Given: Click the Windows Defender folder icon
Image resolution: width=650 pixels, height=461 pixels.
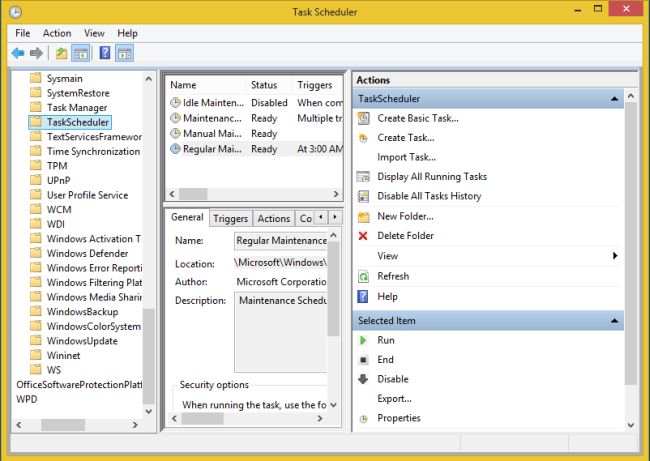Looking at the screenshot, I should coord(36,253).
